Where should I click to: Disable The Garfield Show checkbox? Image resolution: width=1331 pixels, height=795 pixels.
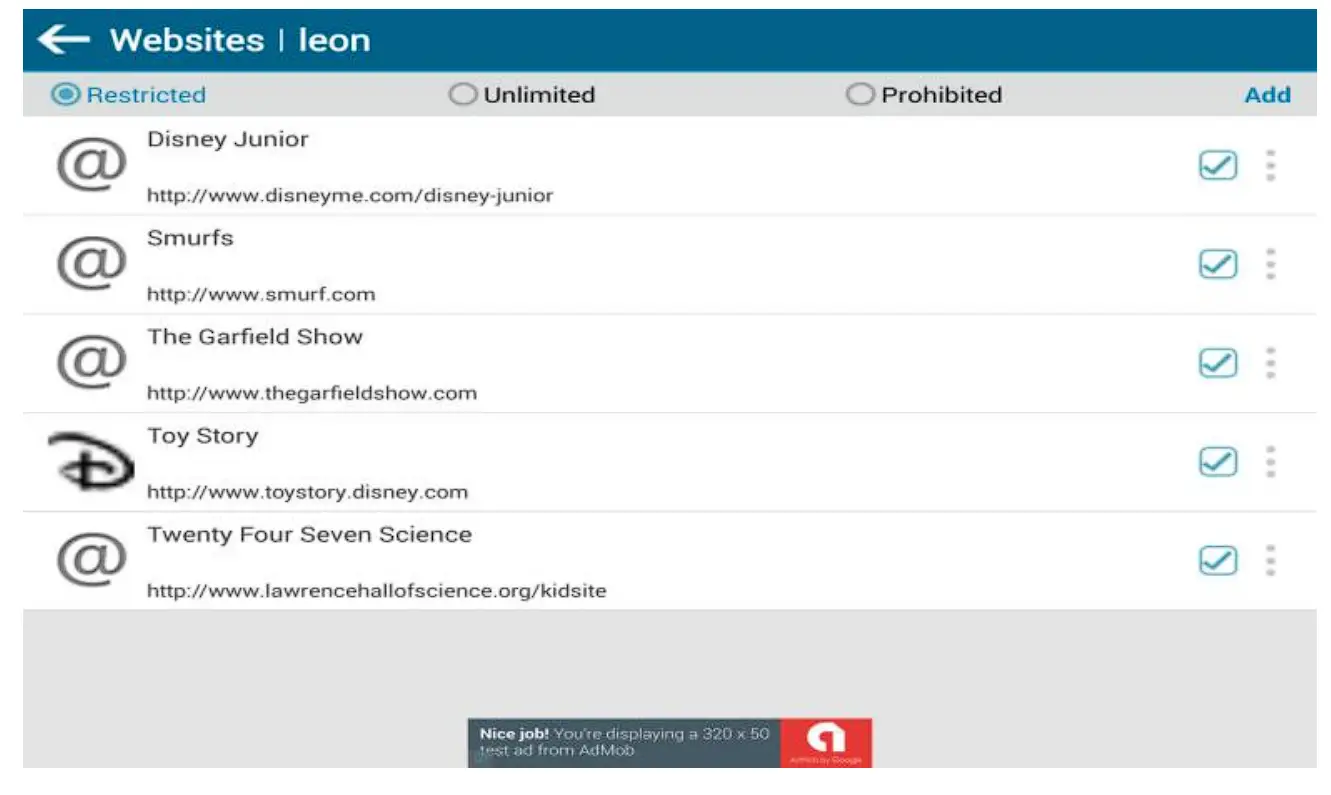point(1217,363)
